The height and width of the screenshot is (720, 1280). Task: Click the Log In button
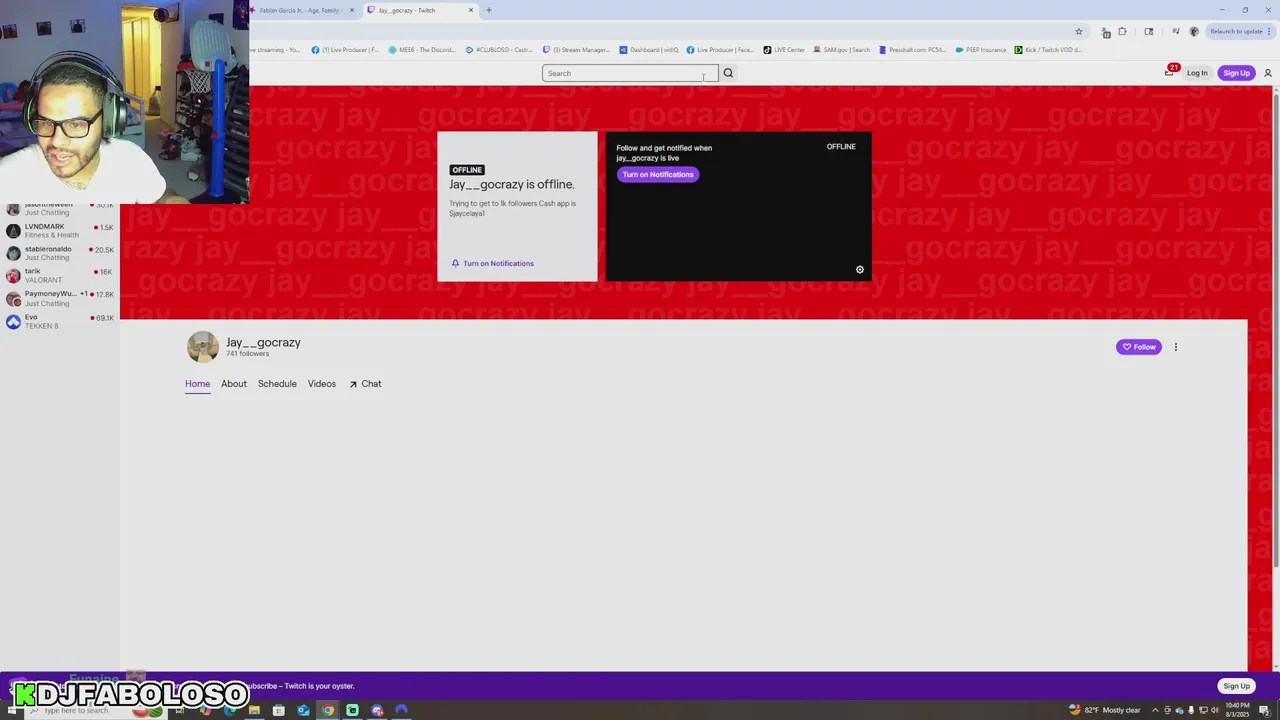tap(1197, 73)
